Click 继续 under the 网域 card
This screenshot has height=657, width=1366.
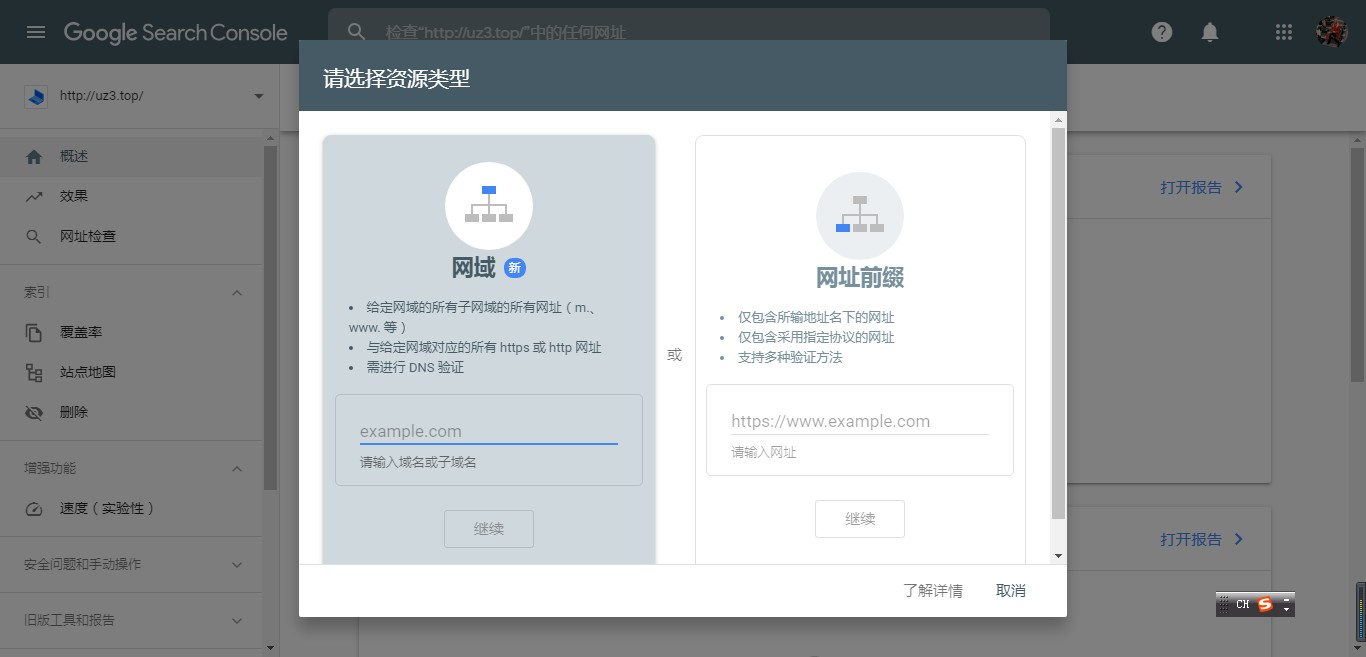[x=489, y=529]
